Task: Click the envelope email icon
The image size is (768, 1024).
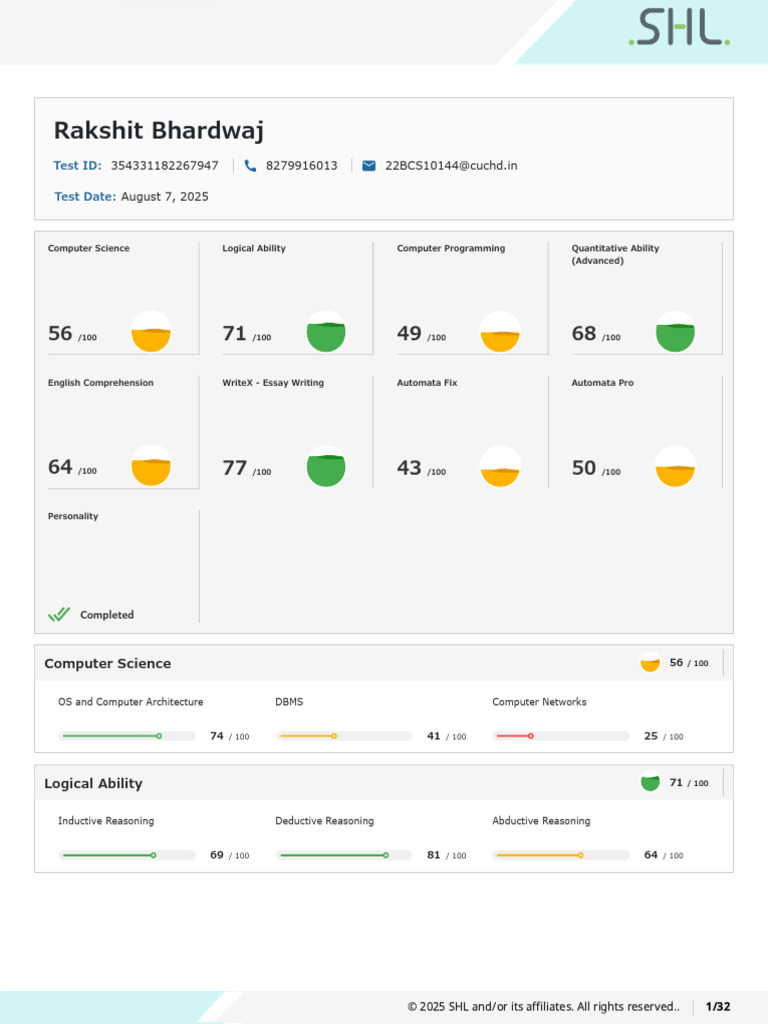Action: 369,166
